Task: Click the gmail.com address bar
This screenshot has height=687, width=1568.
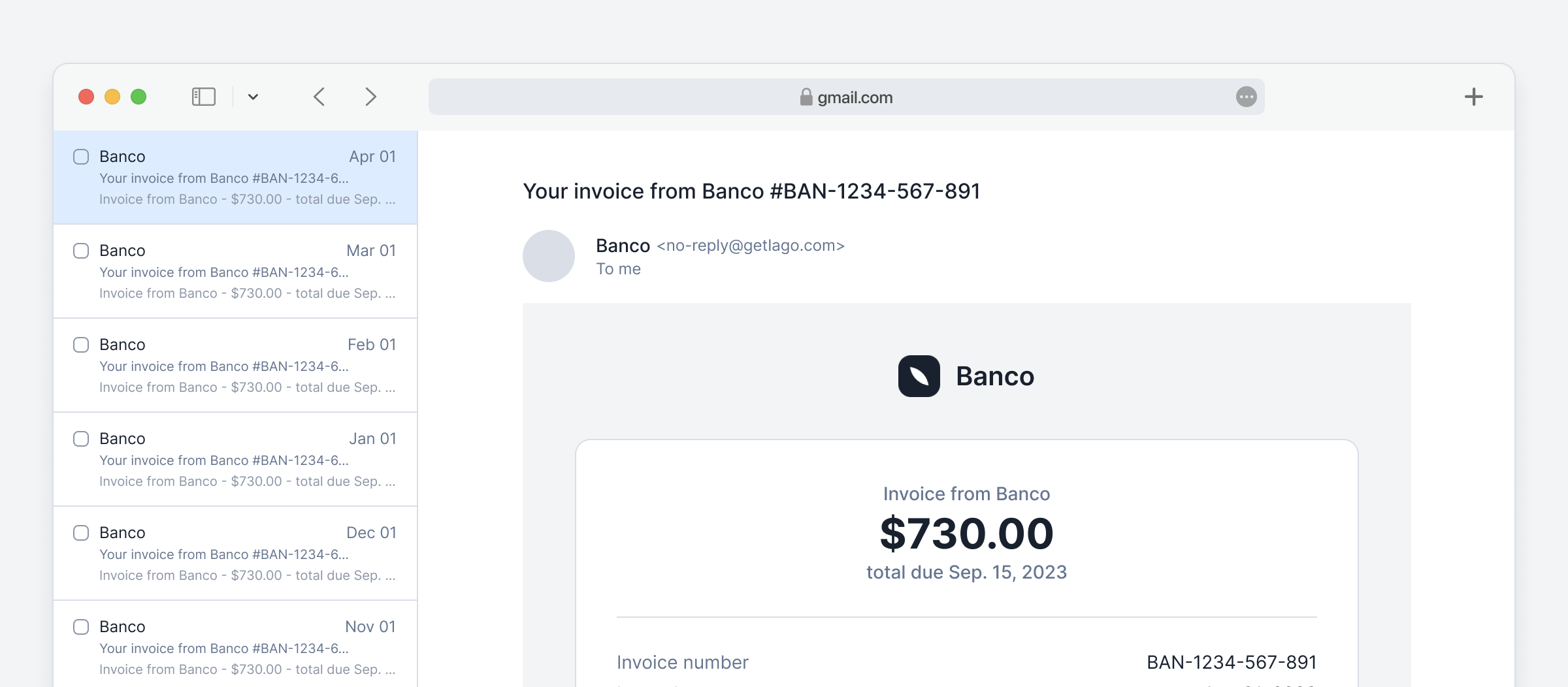Action: 846,97
